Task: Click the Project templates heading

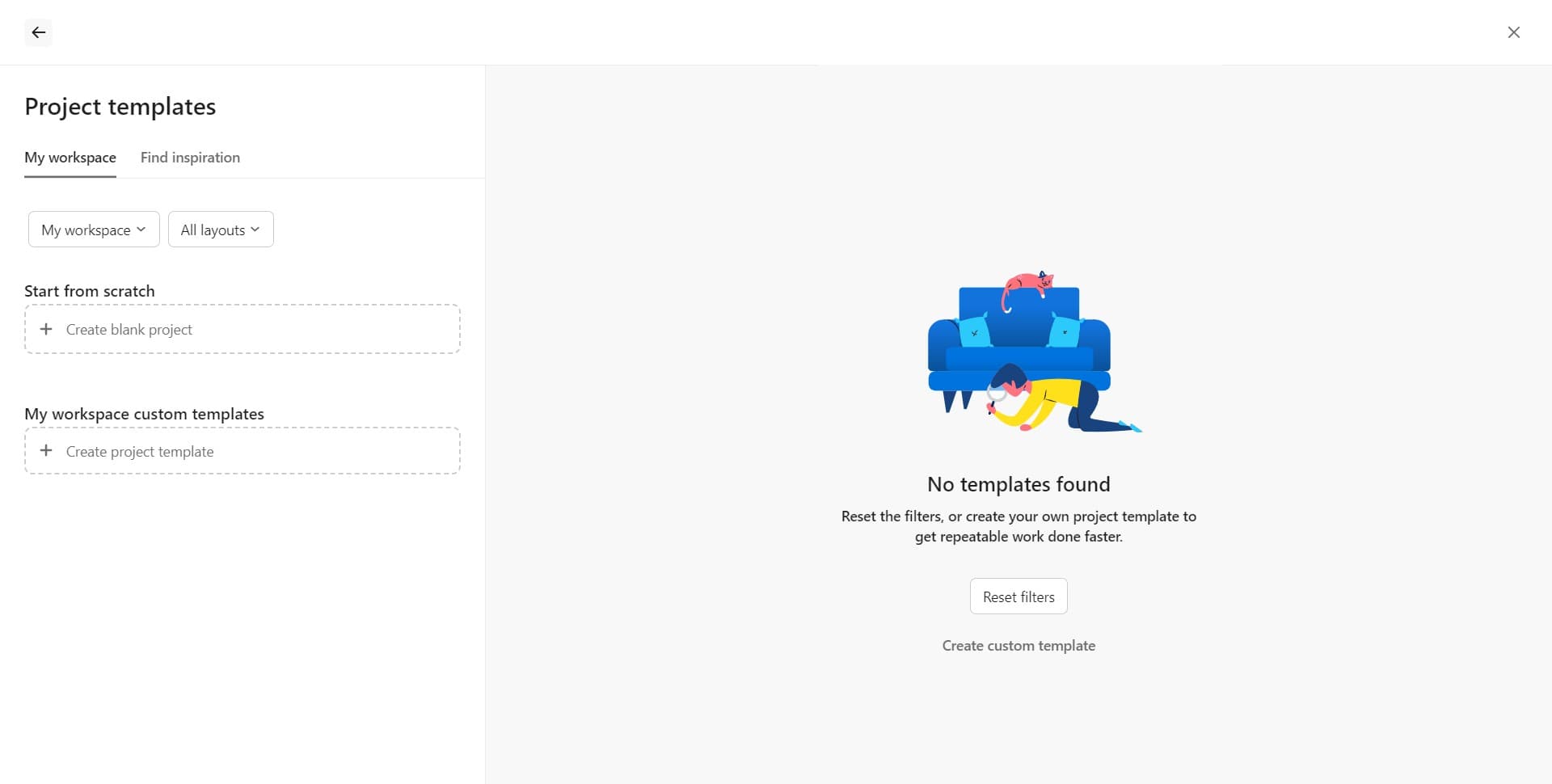Action: [x=120, y=106]
